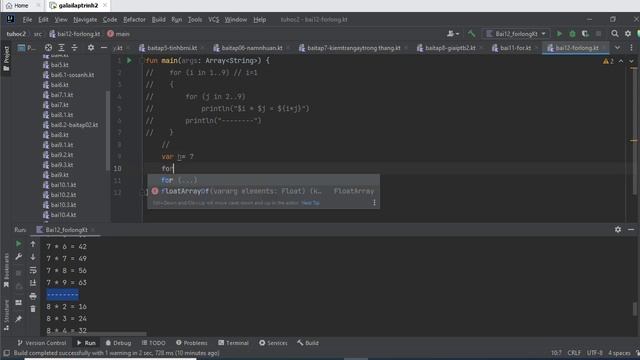Open Run panel settings gear

point(618,230)
